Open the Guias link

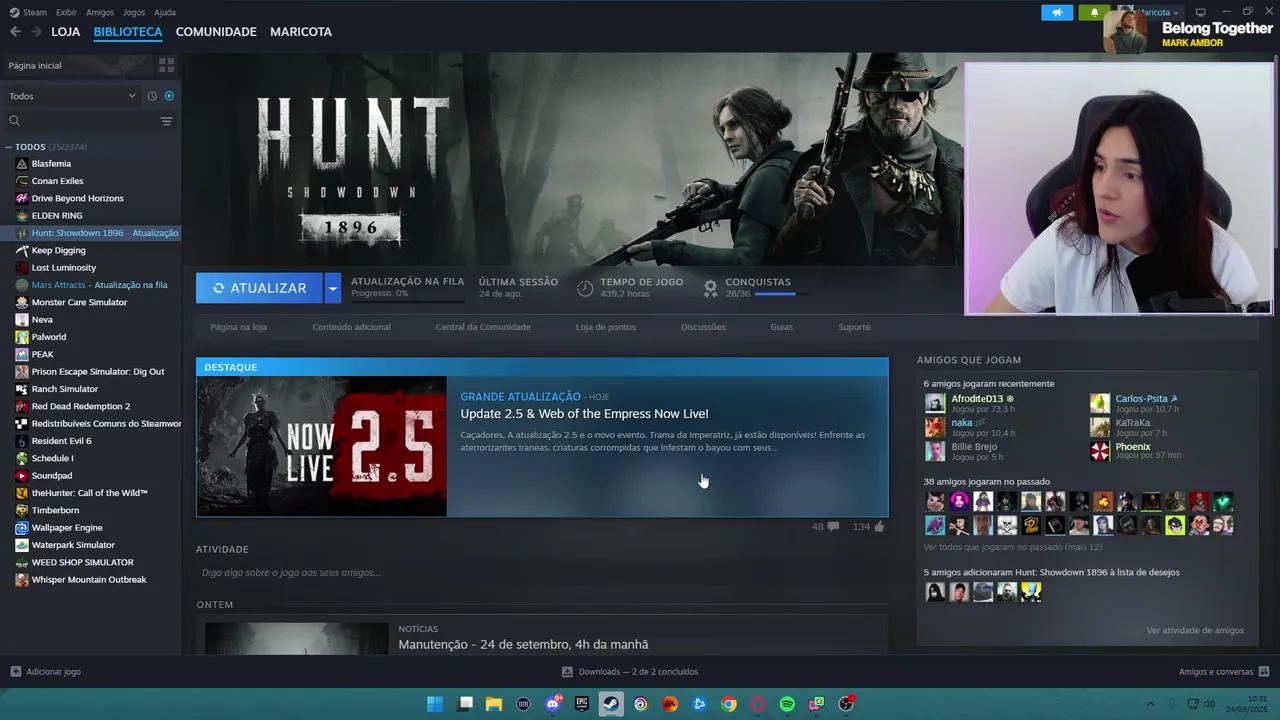click(x=781, y=327)
